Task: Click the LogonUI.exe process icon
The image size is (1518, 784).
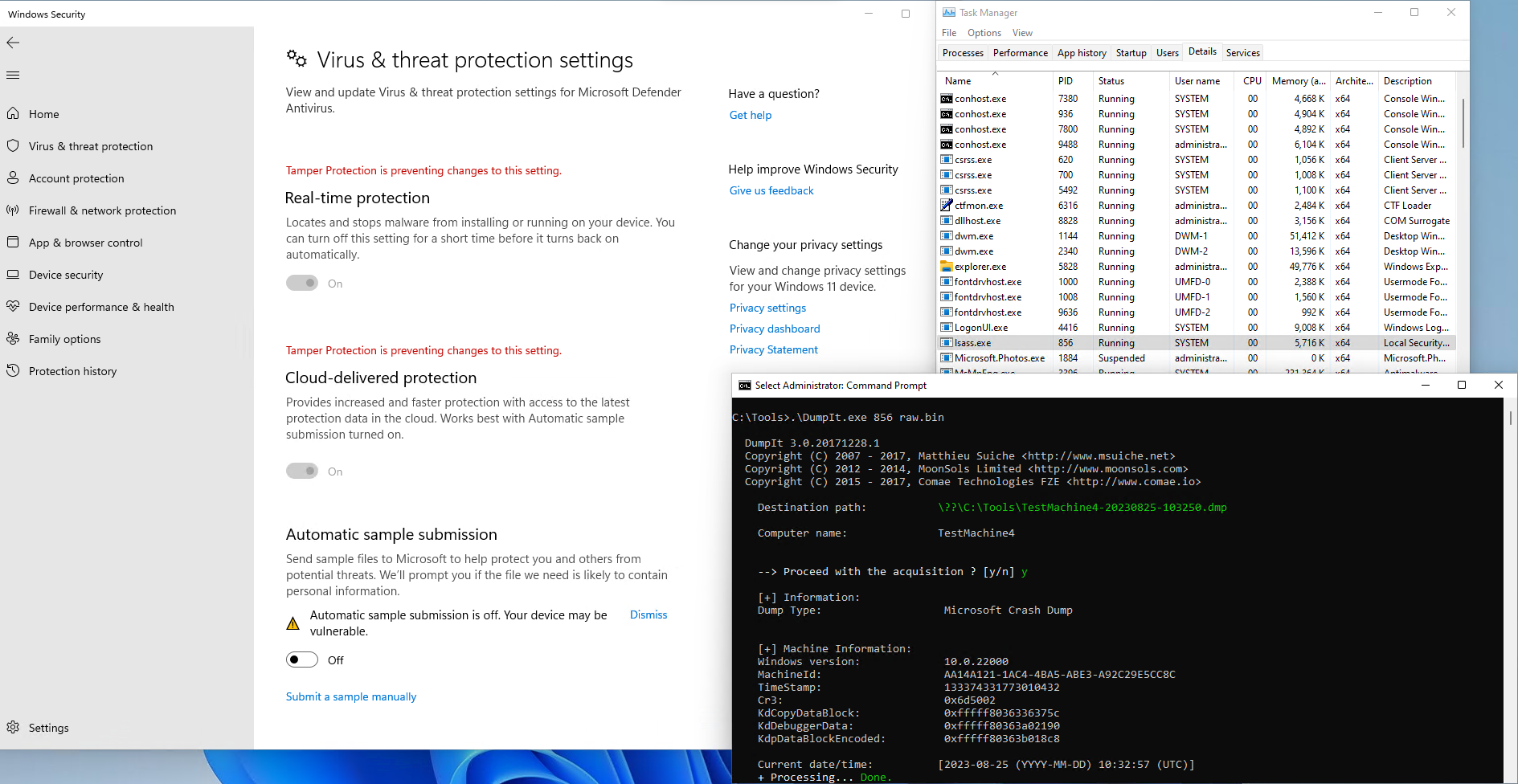Action: [947, 328]
